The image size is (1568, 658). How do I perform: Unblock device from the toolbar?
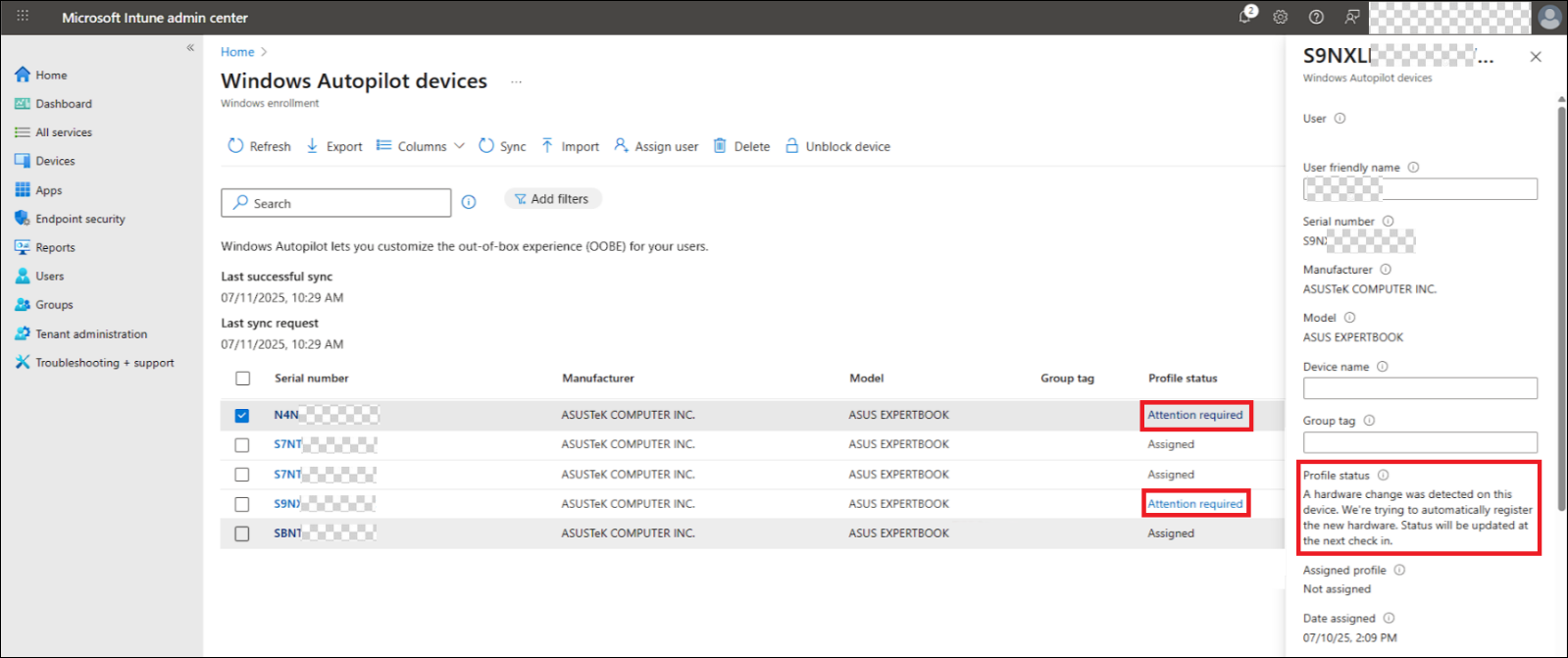pyautogui.click(x=837, y=146)
